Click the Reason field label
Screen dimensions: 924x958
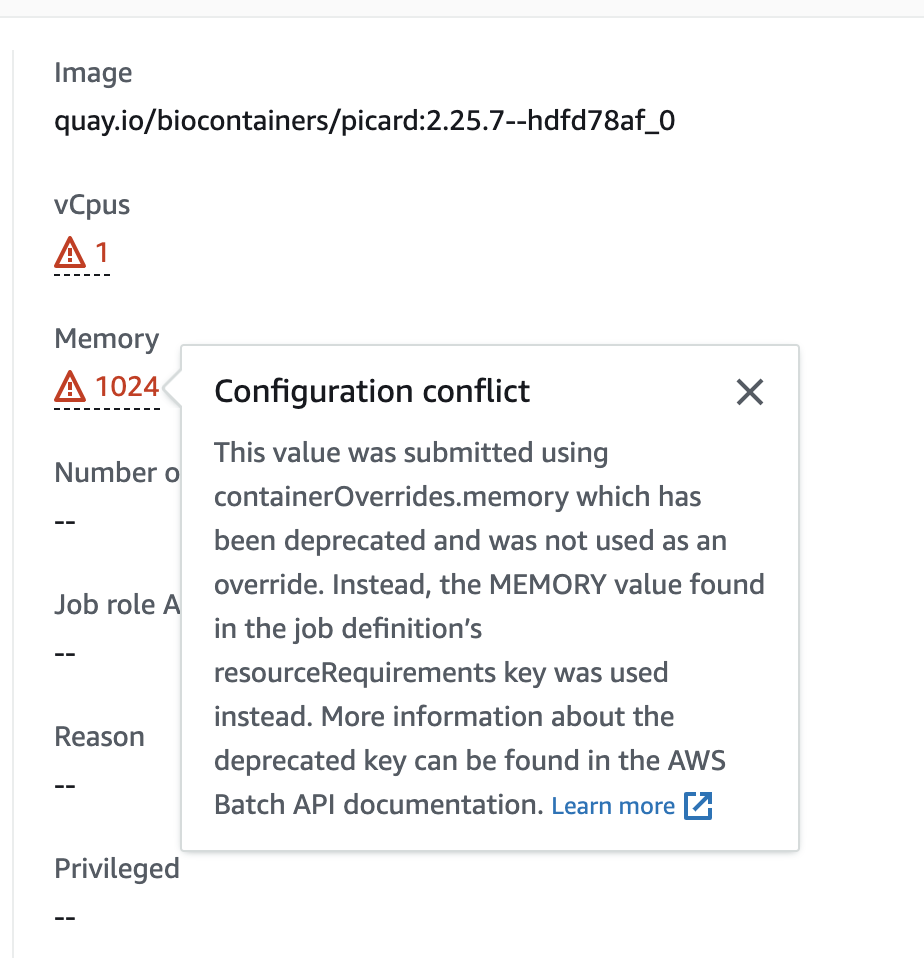coord(99,736)
